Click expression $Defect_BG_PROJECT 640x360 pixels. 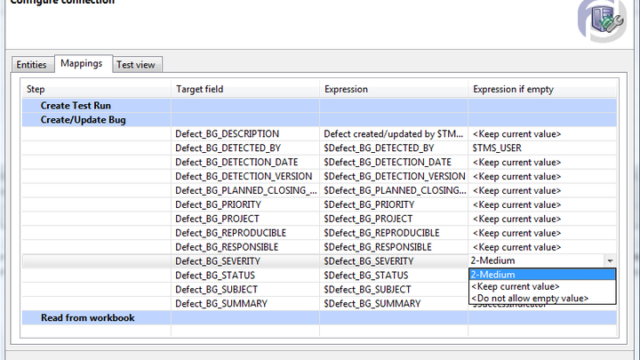click(369, 219)
